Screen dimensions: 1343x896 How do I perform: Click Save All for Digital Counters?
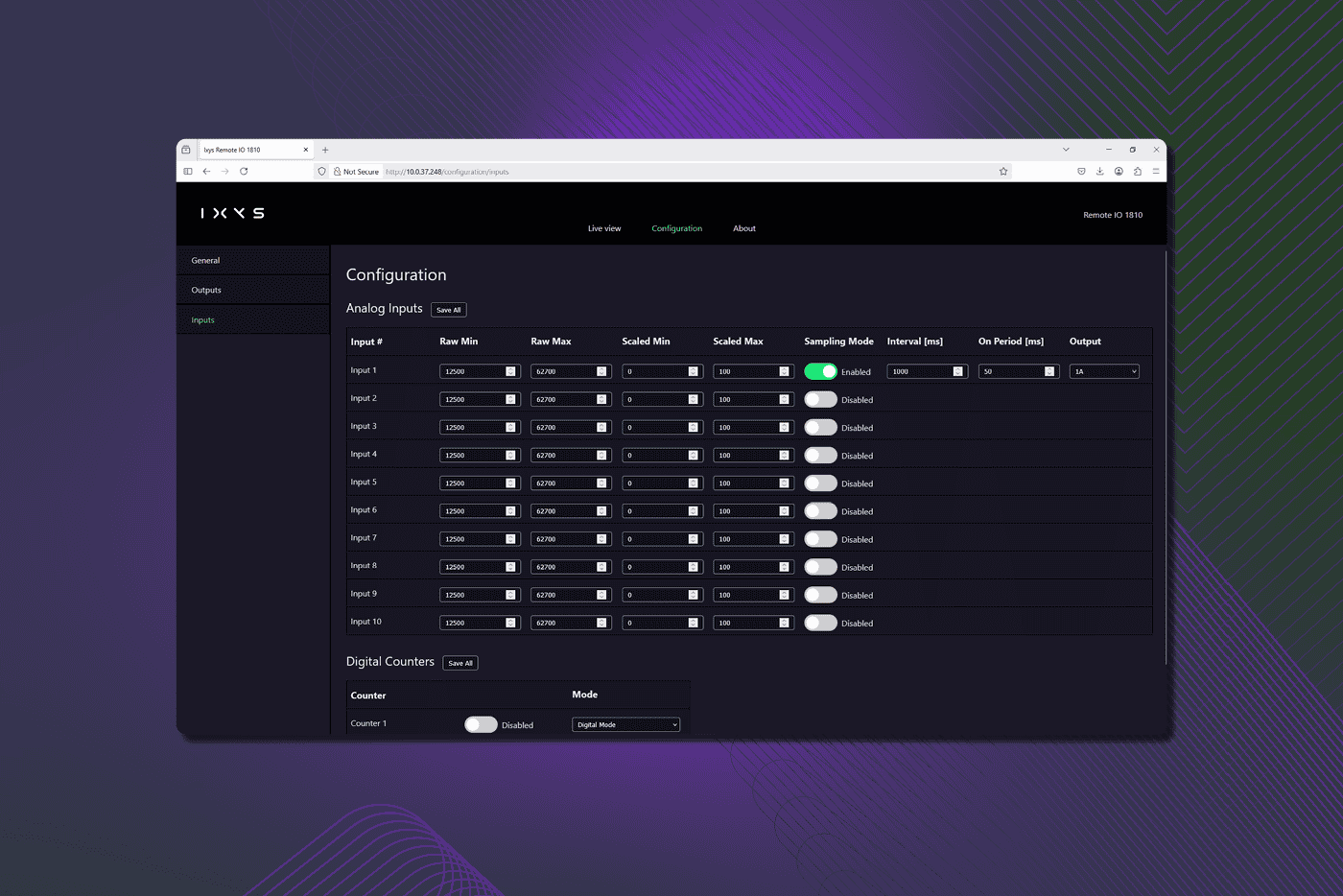click(459, 663)
